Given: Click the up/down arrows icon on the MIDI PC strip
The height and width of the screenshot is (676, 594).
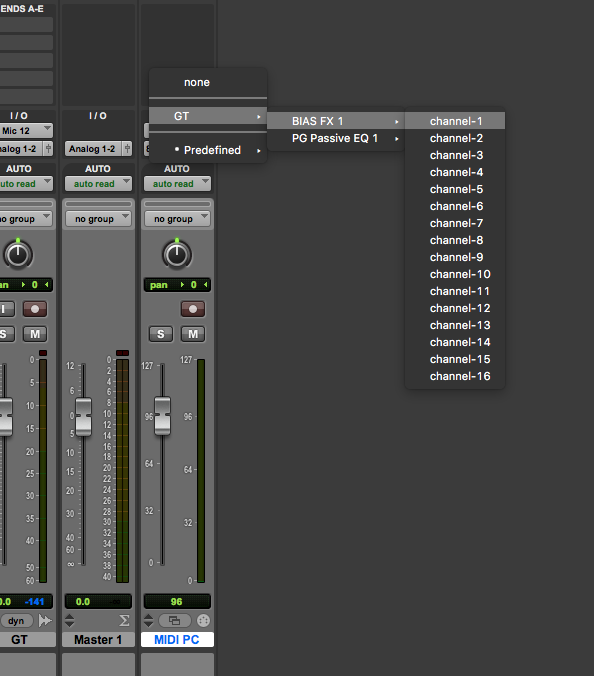Looking at the screenshot, I should (148, 621).
